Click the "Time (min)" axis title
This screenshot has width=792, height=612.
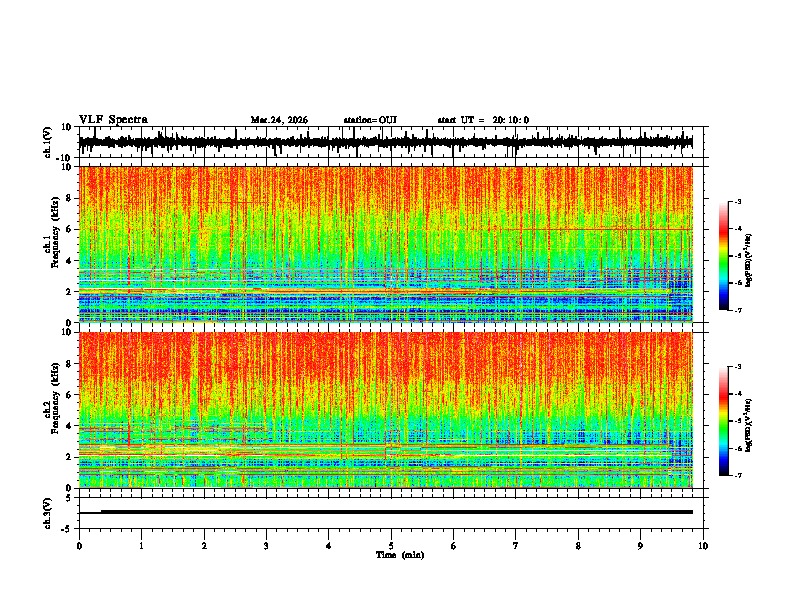point(400,555)
